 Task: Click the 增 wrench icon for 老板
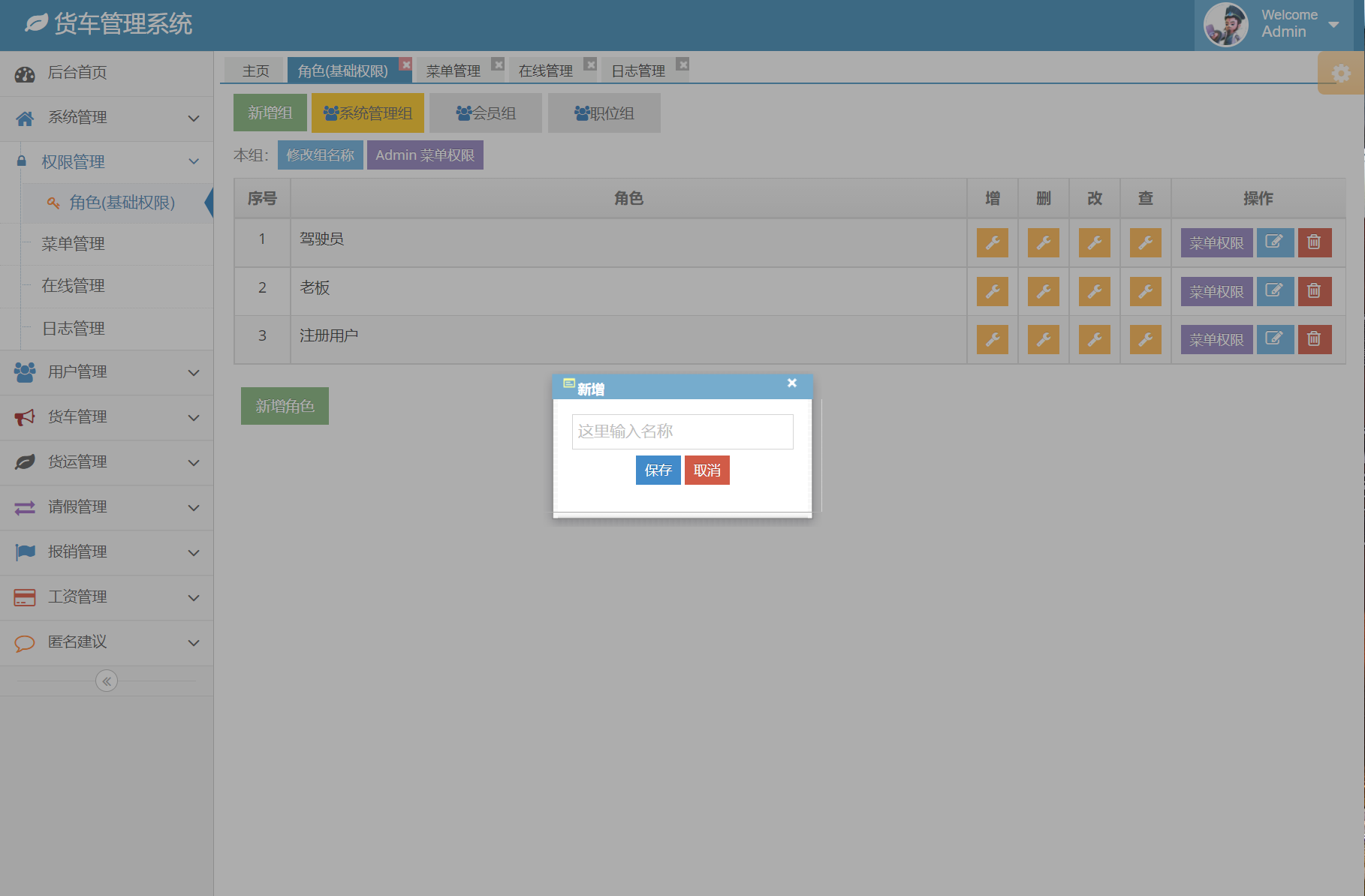pos(992,291)
